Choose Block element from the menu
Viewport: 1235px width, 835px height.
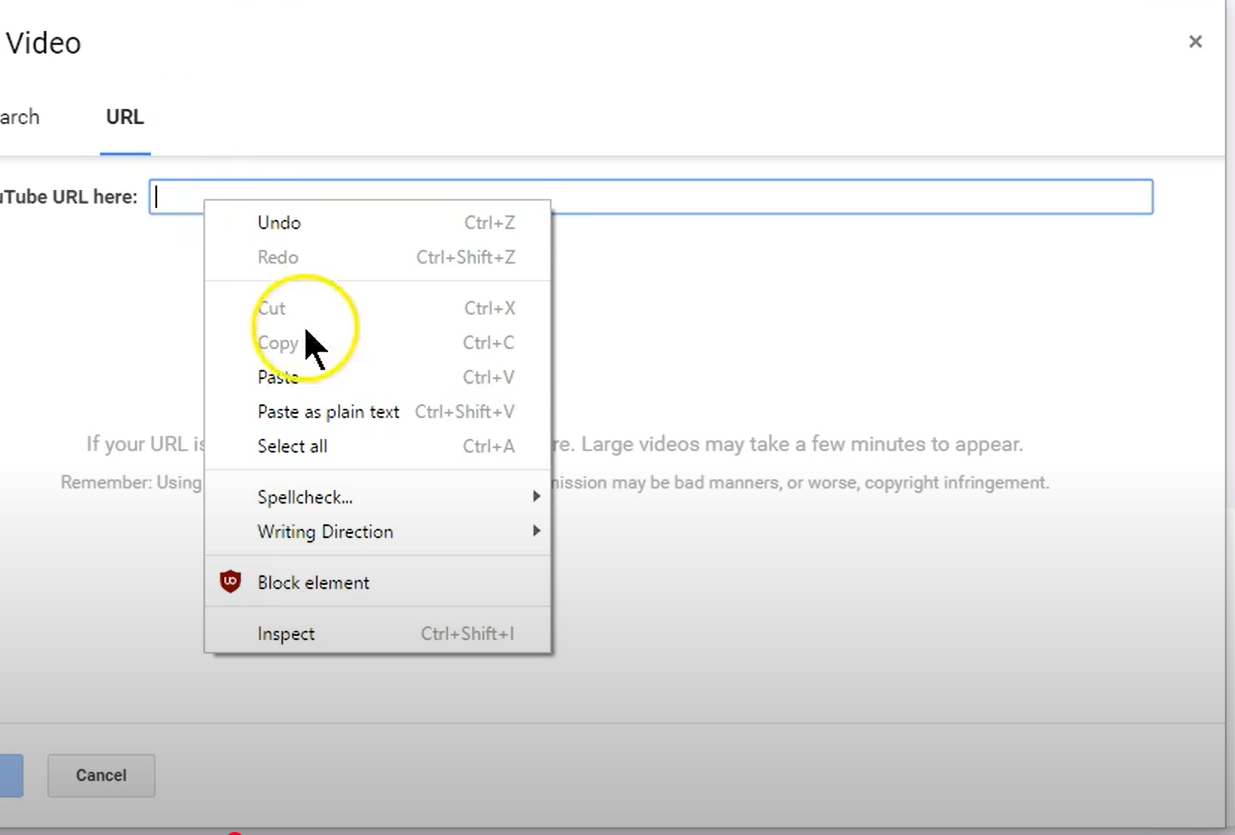coord(312,582)
